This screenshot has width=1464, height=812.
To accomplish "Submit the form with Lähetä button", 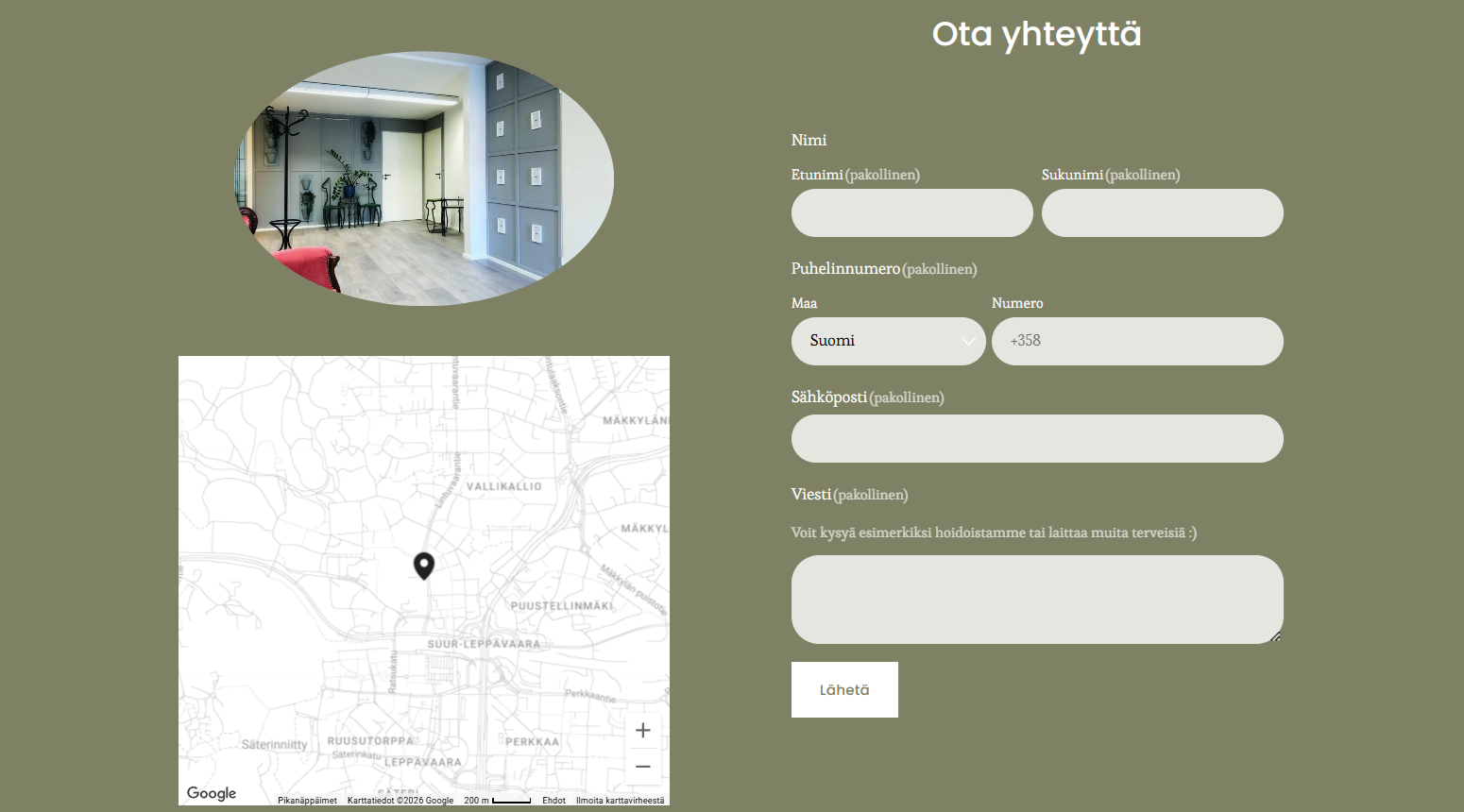I will point(844,690).
